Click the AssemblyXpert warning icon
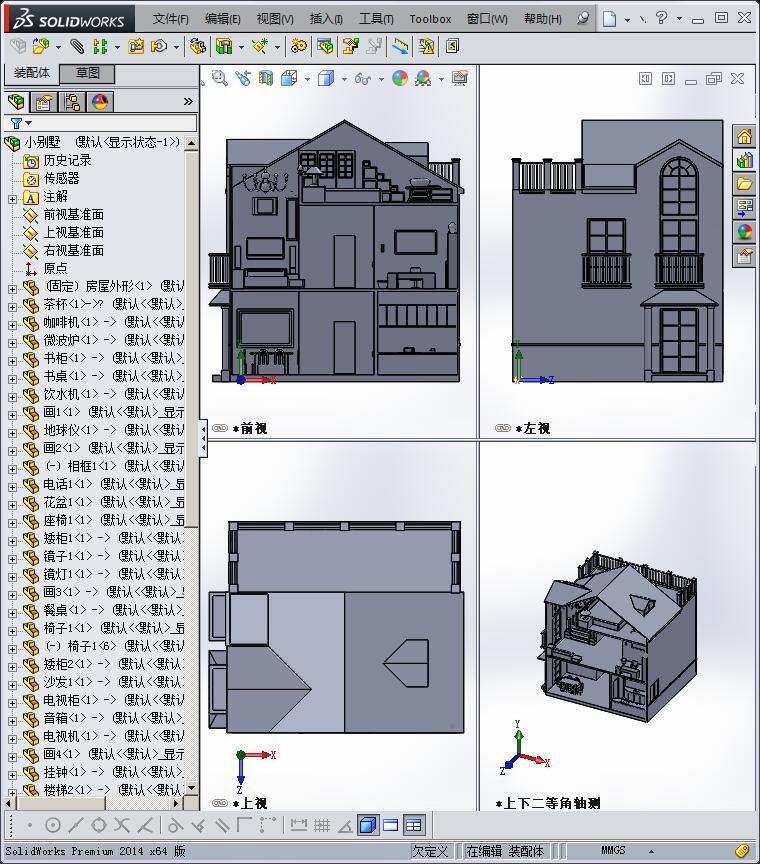Viewport: 760px width, 864px height. tap(426, 46)
